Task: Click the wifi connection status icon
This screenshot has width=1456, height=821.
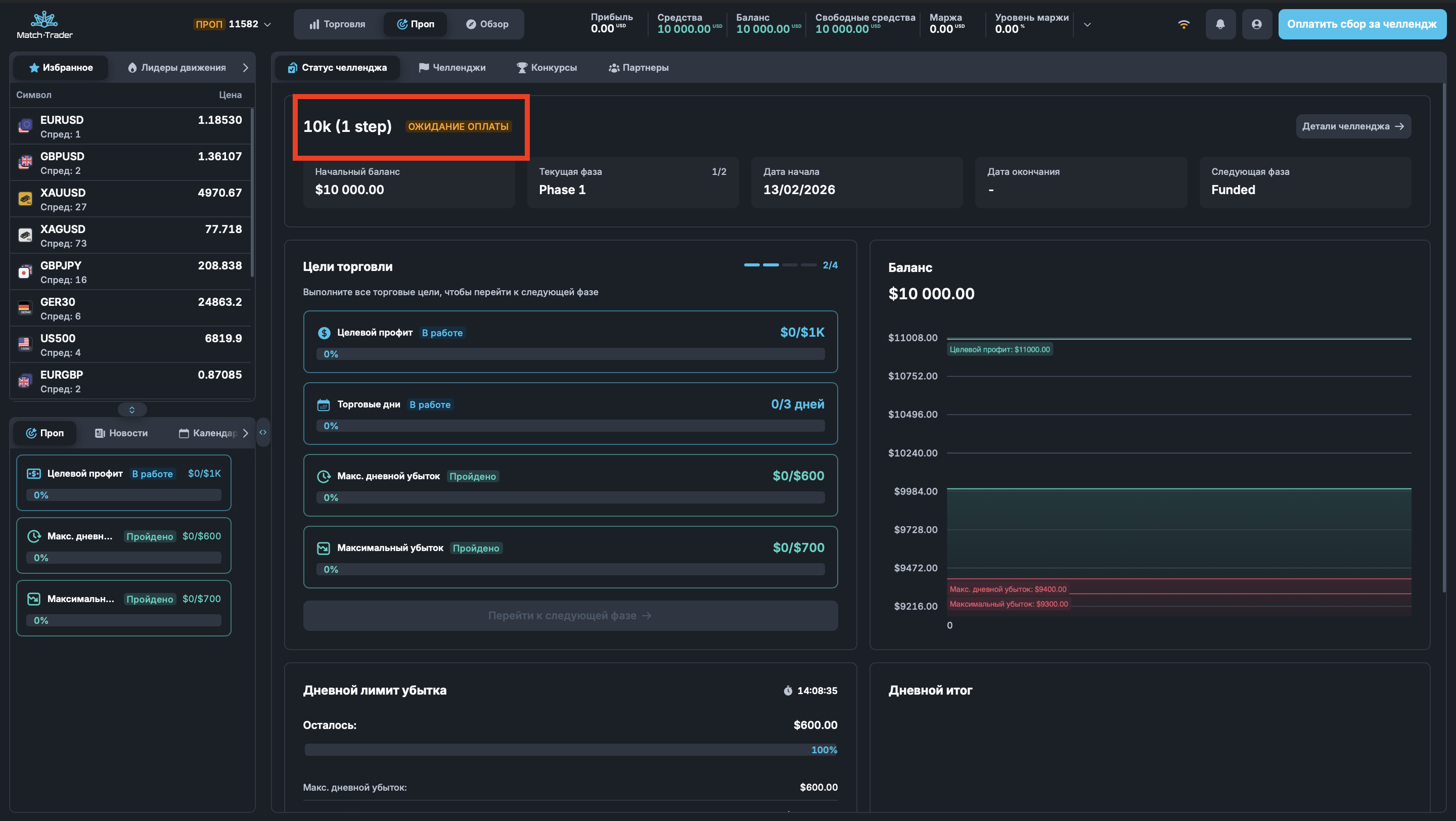Action: [x=1184, y=24]
